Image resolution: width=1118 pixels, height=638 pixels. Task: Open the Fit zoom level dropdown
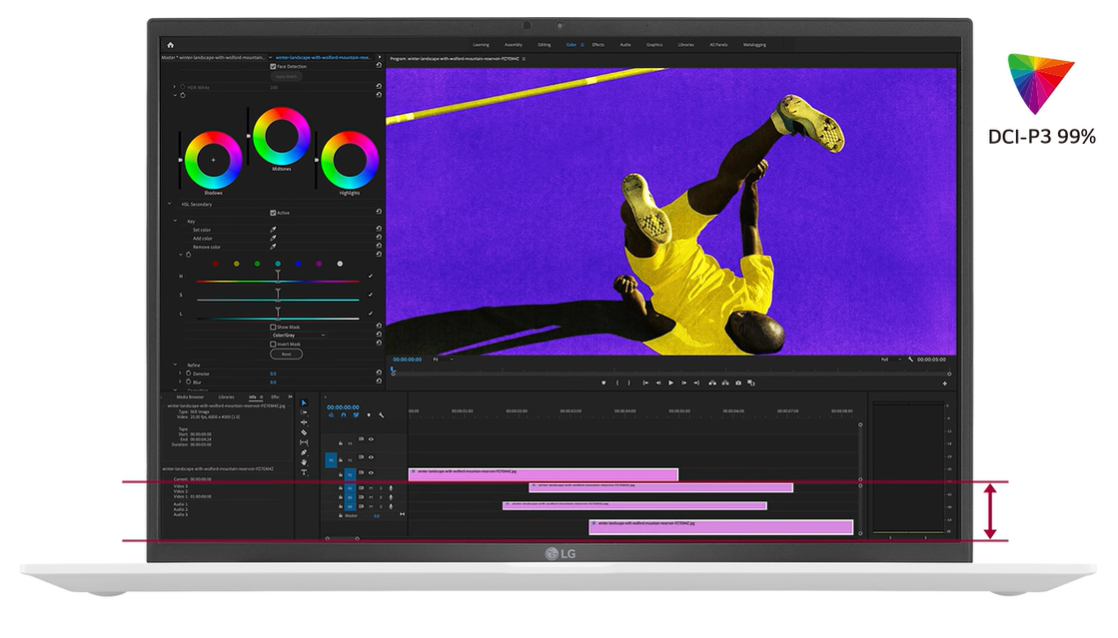point(443,359)
